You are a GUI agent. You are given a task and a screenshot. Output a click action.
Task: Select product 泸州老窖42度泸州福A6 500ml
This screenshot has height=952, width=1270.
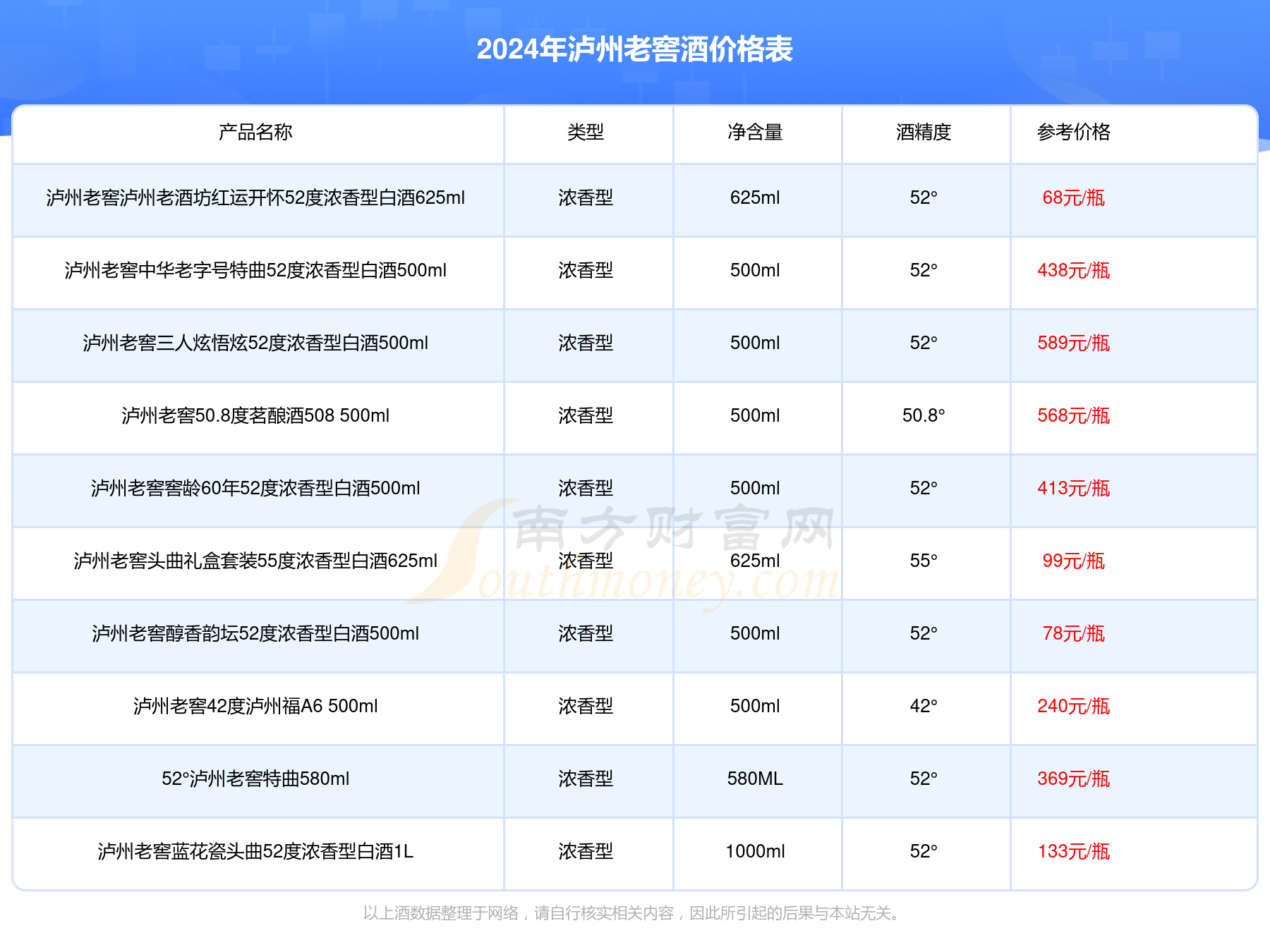pos(255,706)
